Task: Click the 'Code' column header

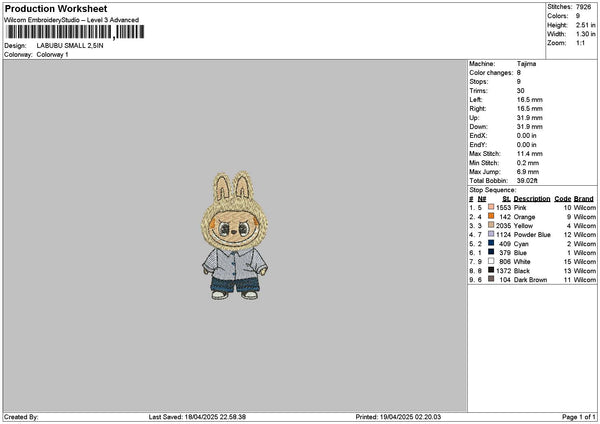Action: pyautogui.click(x=562, y=199)
